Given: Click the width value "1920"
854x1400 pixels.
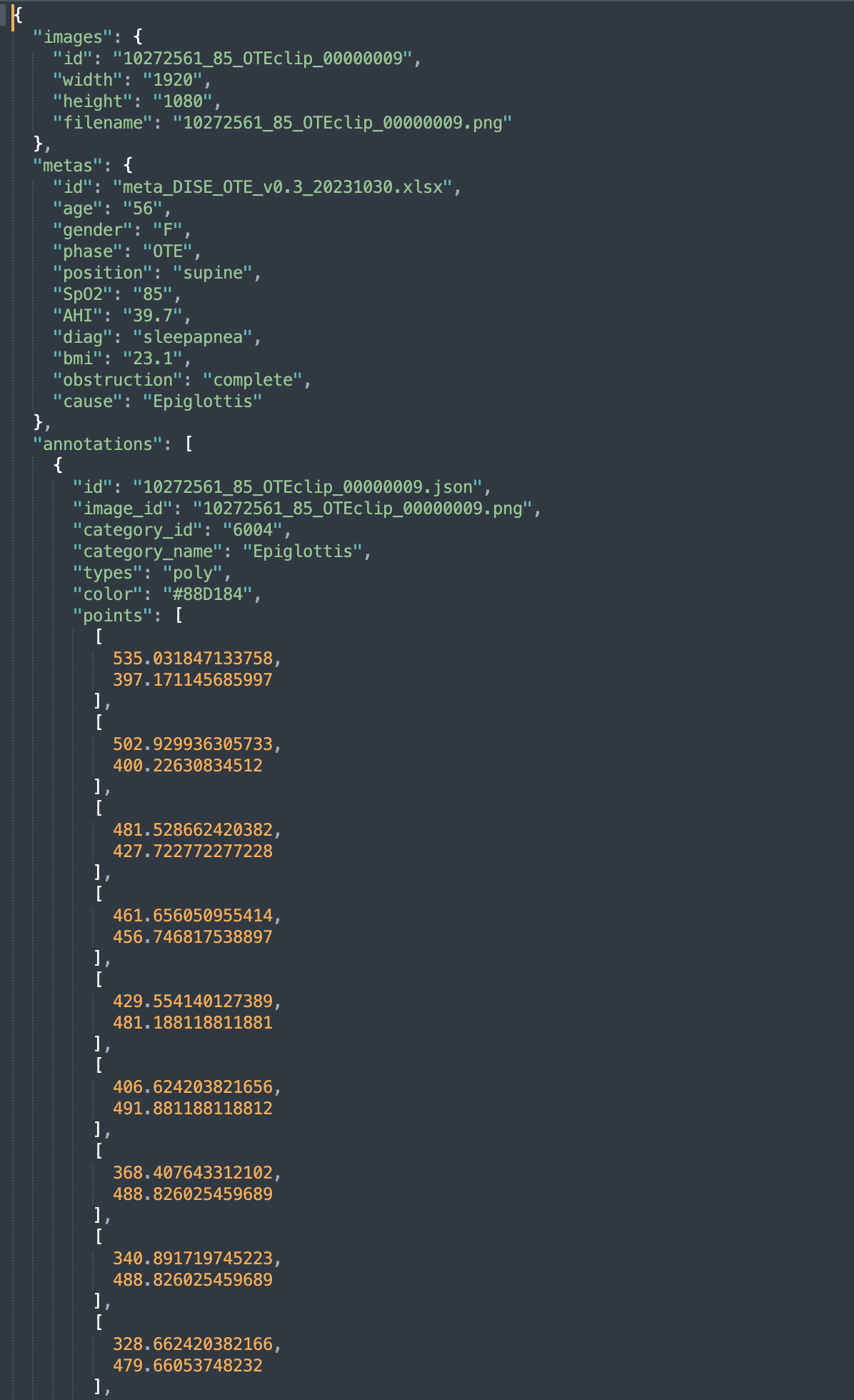Looking at the screenshot, I should click(x=172, y=80).
